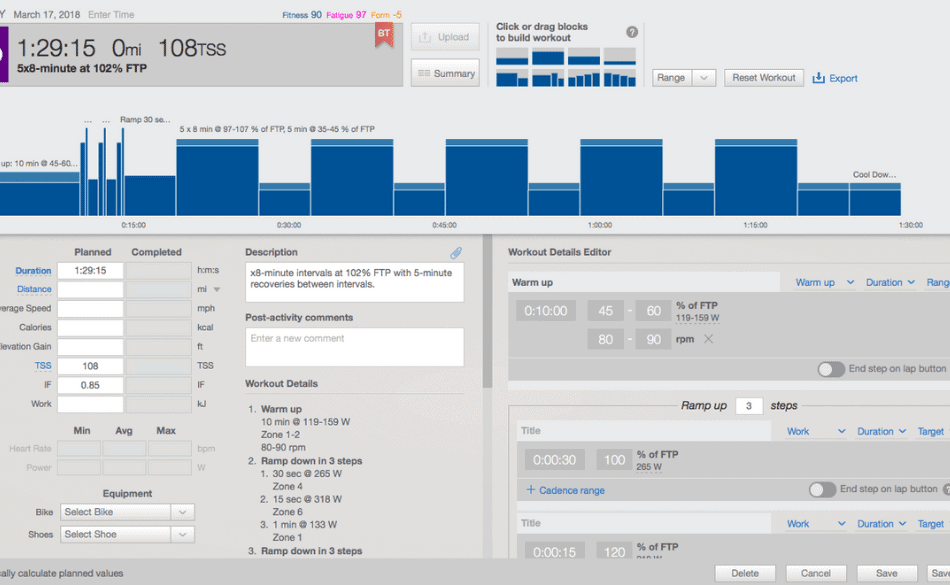
Task: Add the ascending ramp-up block
Action: (583, 78)
